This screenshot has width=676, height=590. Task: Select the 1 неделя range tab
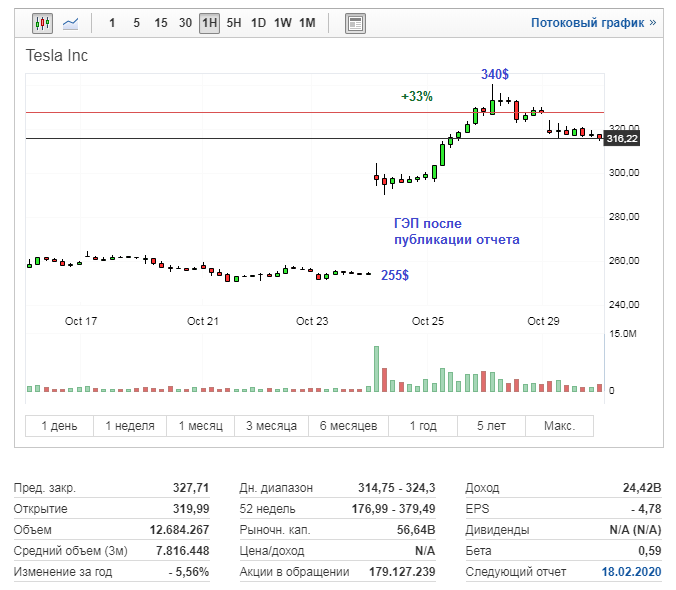click(130, 426)
